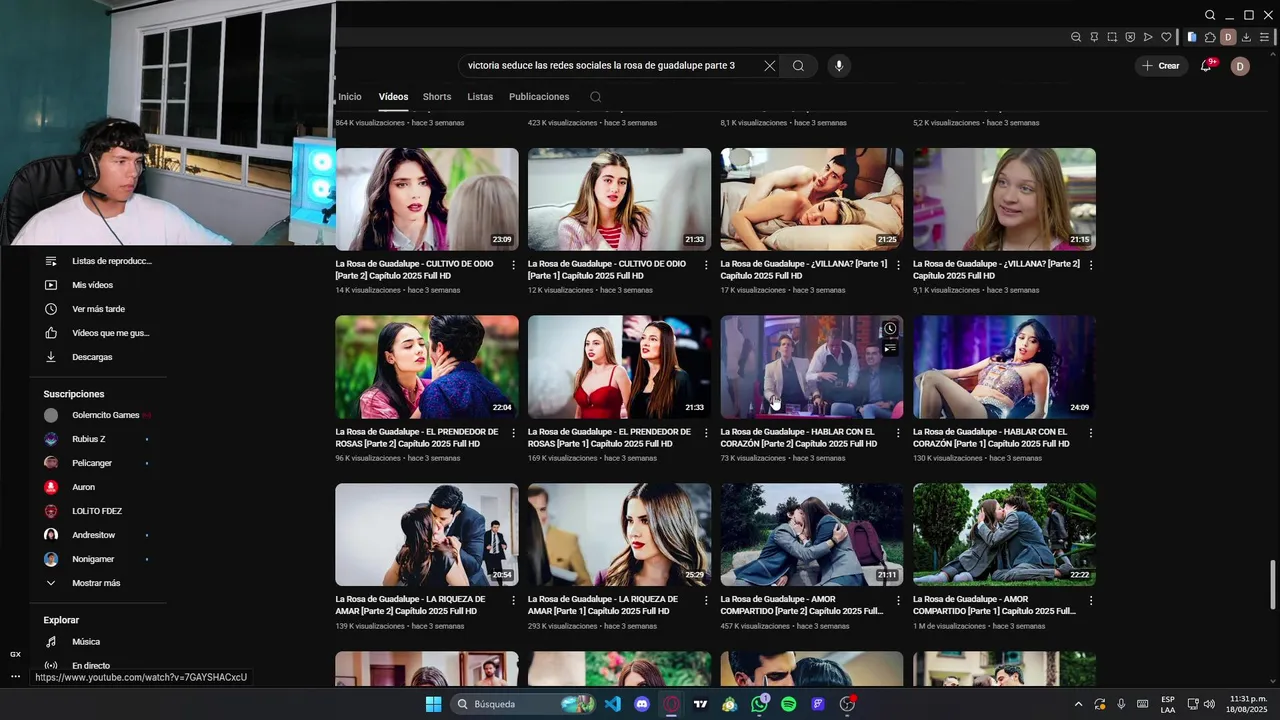This screenshot has width=1280, height=720.
Task: Open the extensions puzzle icon
Action: click(x=1210, y=37)
